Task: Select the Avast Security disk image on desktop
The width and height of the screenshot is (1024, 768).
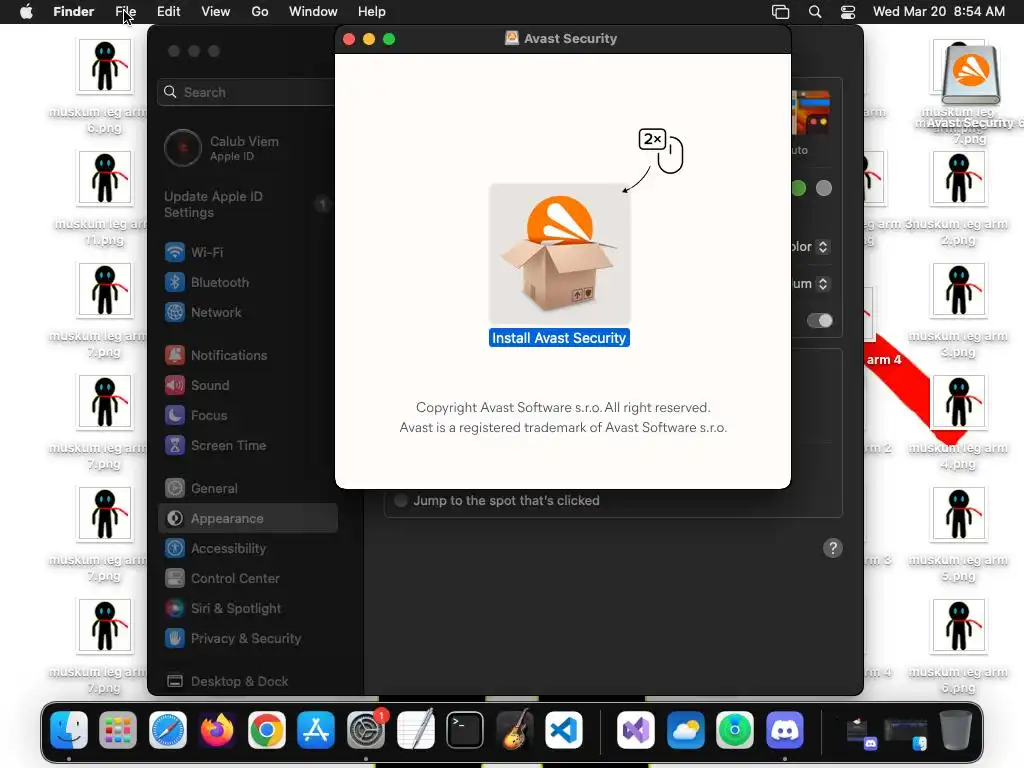Action: (x=970, y=75)
